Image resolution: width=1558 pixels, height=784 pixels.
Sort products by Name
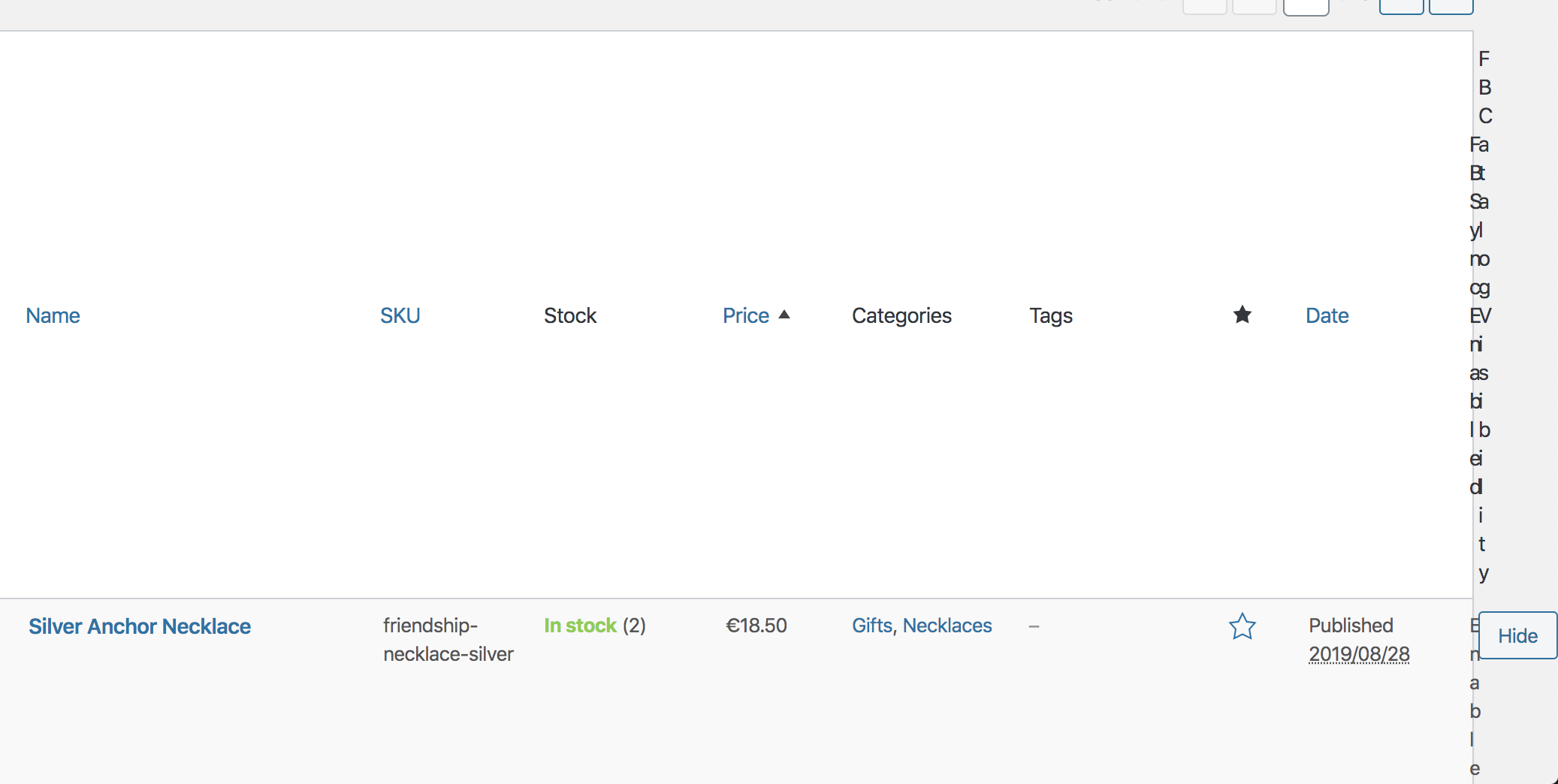[53, 315]
